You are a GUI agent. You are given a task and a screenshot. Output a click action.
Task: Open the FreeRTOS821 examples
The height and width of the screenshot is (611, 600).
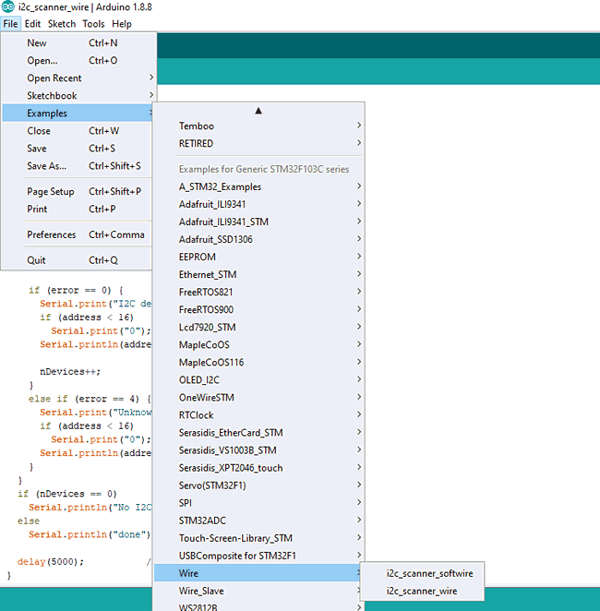coord(258,292)
